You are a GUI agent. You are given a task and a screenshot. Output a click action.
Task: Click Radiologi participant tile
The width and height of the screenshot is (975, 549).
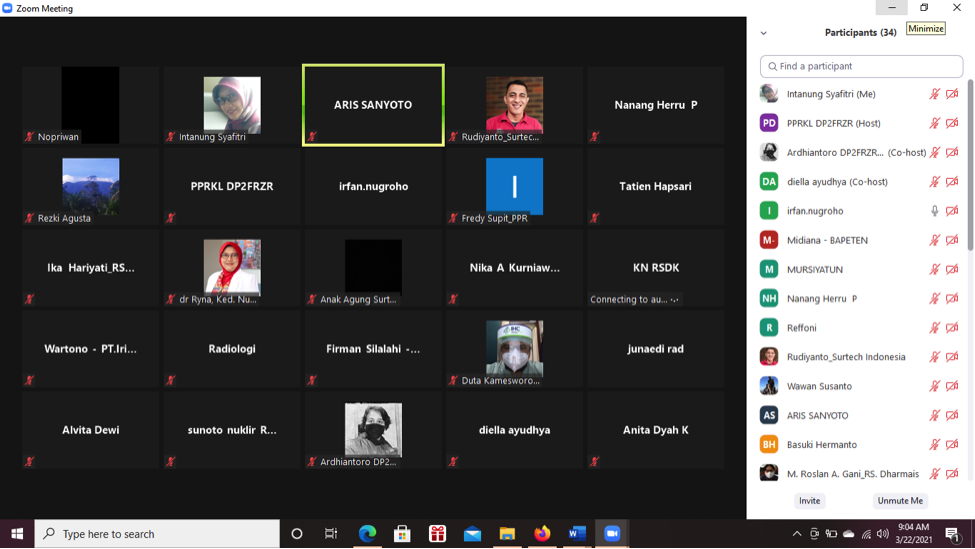click(232, 349)
